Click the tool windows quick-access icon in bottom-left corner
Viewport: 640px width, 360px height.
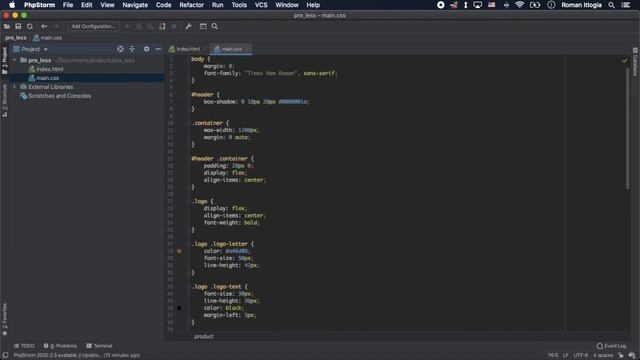pyautogui.click(x=5, y=356)
